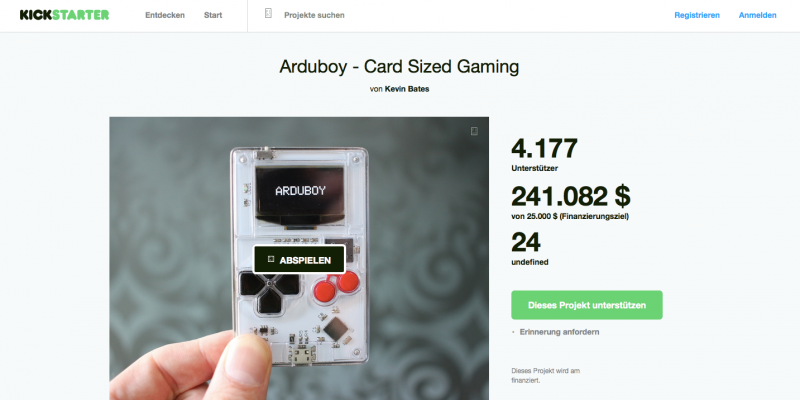Viewport: 800px width, 400px height.
Task: Open the Anmelden link
Action: click(x=758, y=15)
